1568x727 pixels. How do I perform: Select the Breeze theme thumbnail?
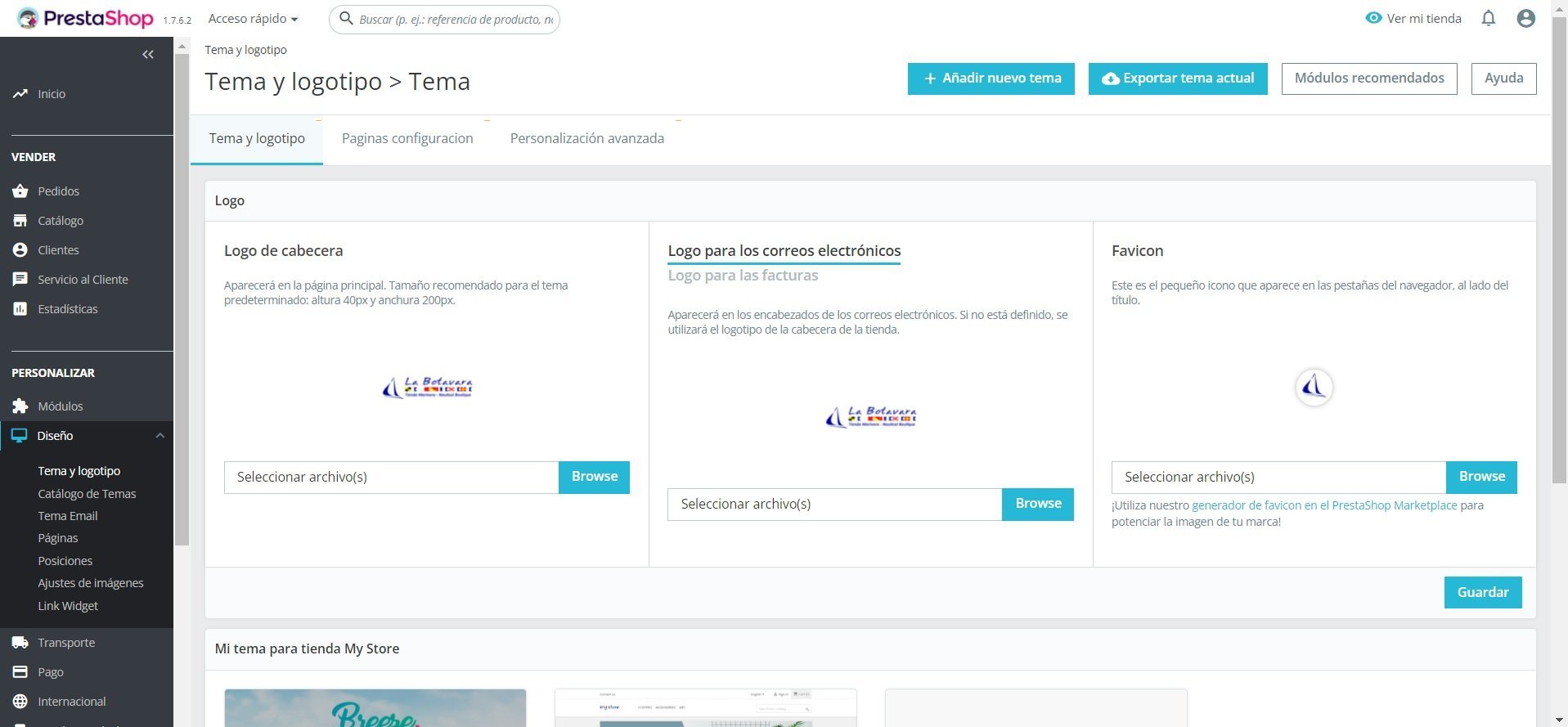tap(375, 708)
